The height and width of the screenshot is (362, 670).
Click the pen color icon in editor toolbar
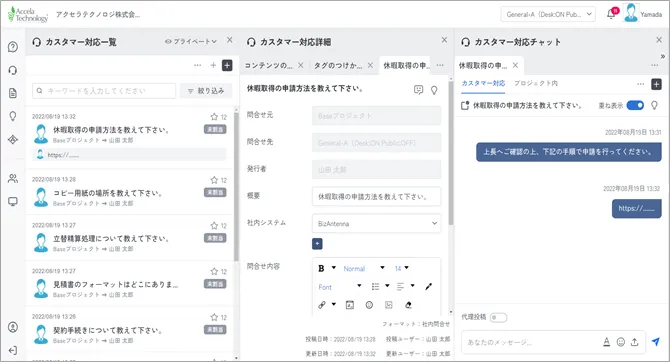(429, 286)
